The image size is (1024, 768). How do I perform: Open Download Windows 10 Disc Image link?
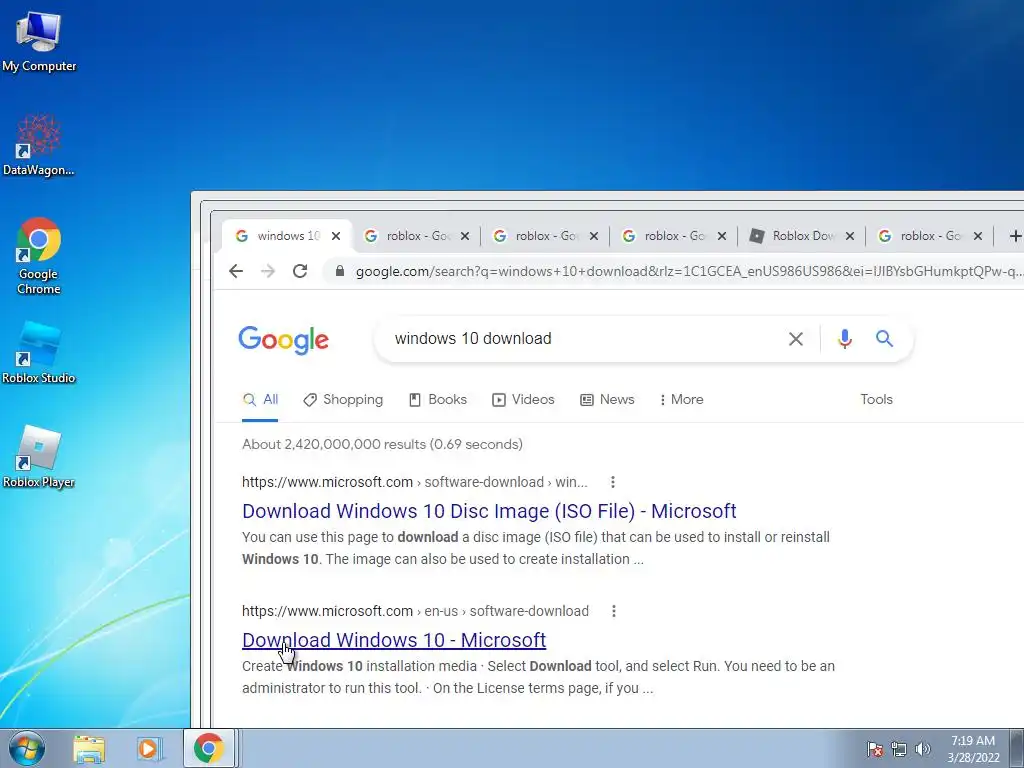coord(489,511)
